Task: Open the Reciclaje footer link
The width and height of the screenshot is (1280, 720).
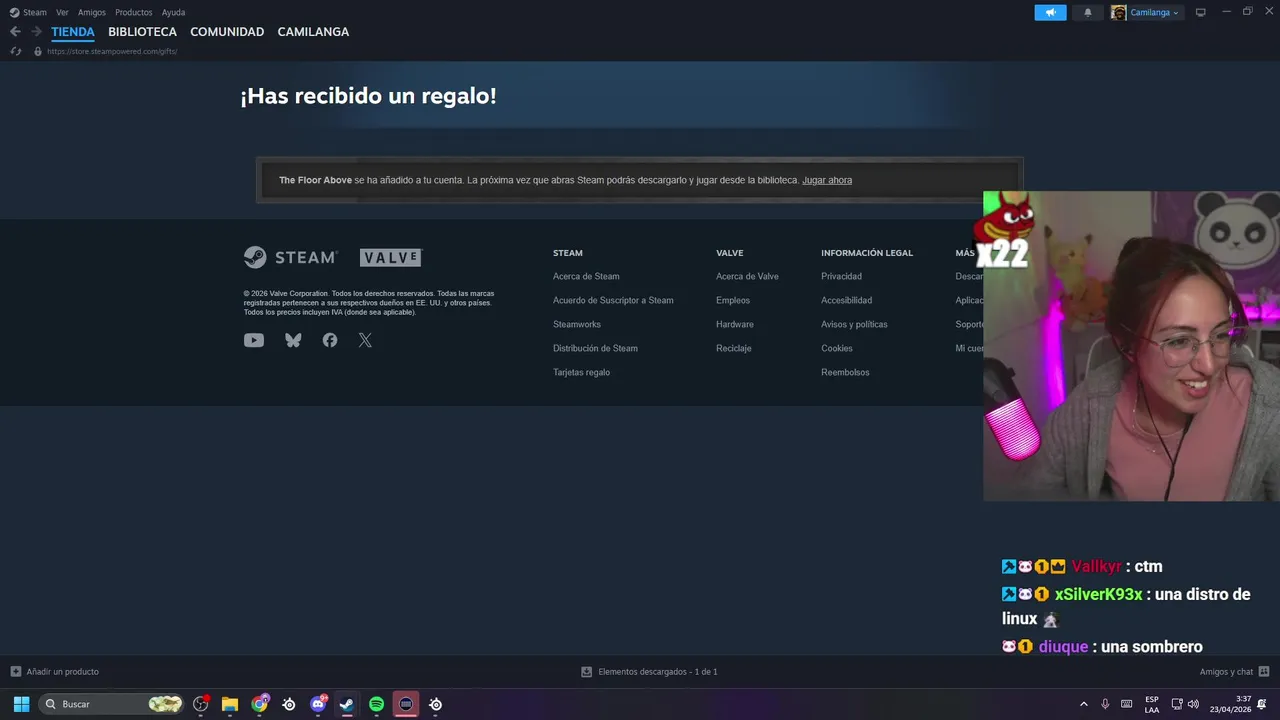Action: tap(734, 348)
